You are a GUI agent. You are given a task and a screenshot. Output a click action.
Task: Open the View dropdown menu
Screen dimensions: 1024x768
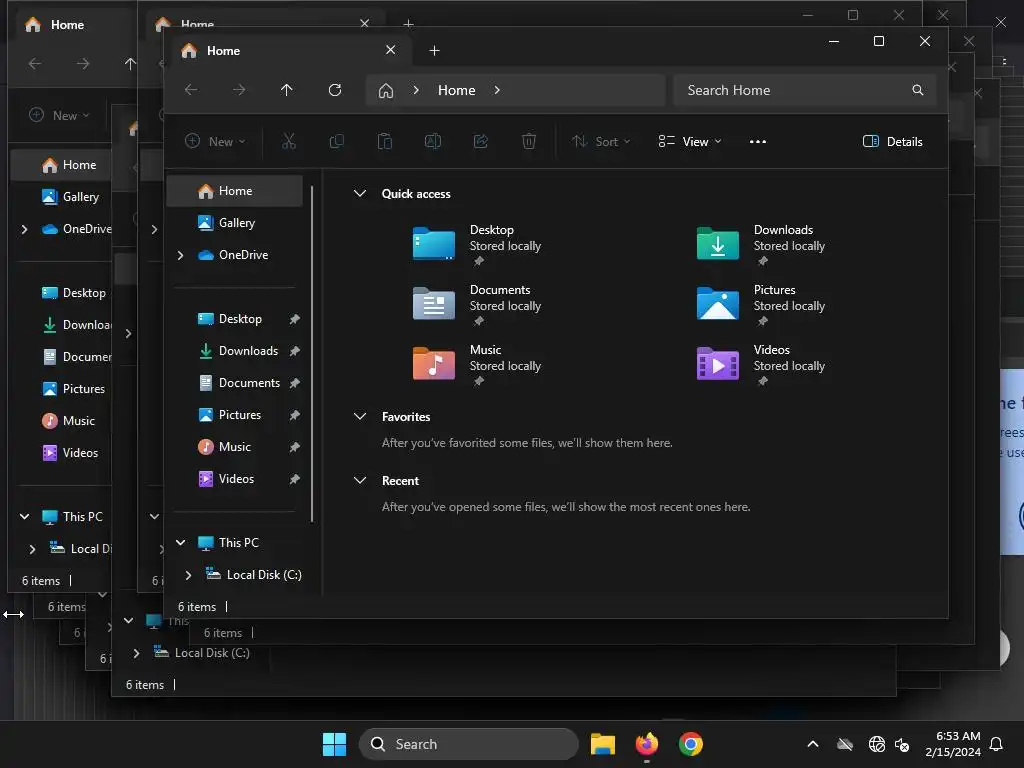pyautogui.click(x=690, y=141)
